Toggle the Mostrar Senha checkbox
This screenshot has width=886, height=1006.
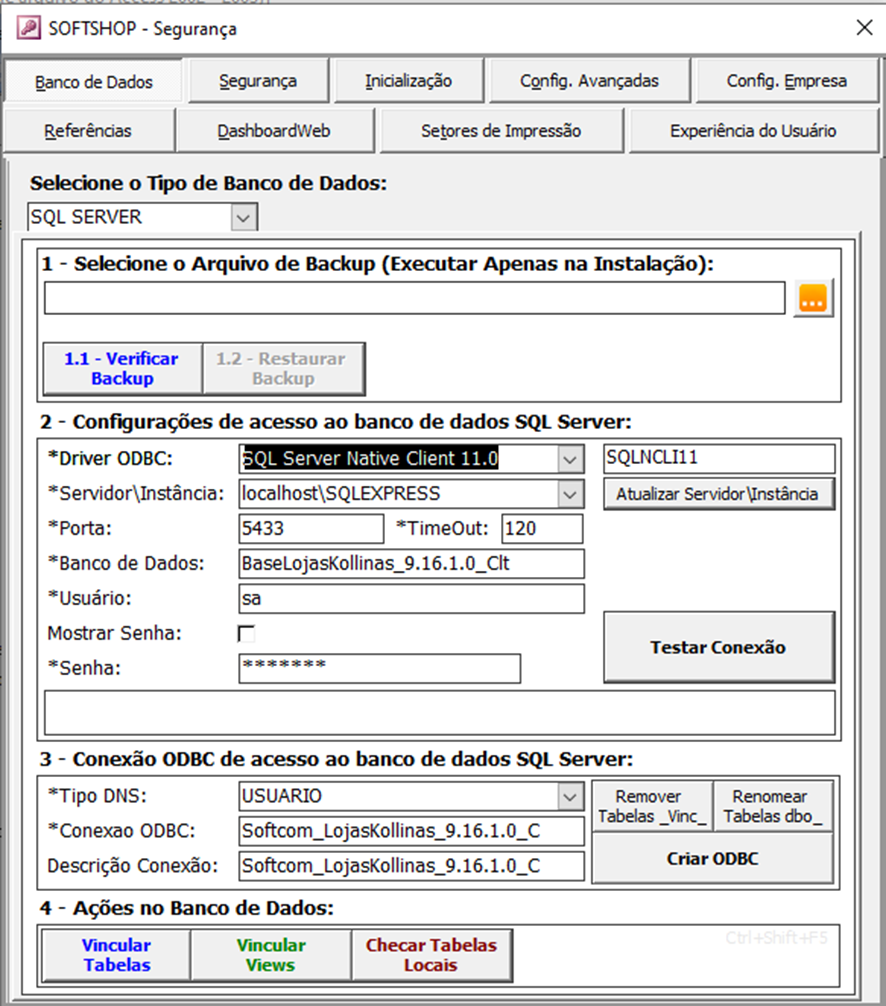point(246,633)
